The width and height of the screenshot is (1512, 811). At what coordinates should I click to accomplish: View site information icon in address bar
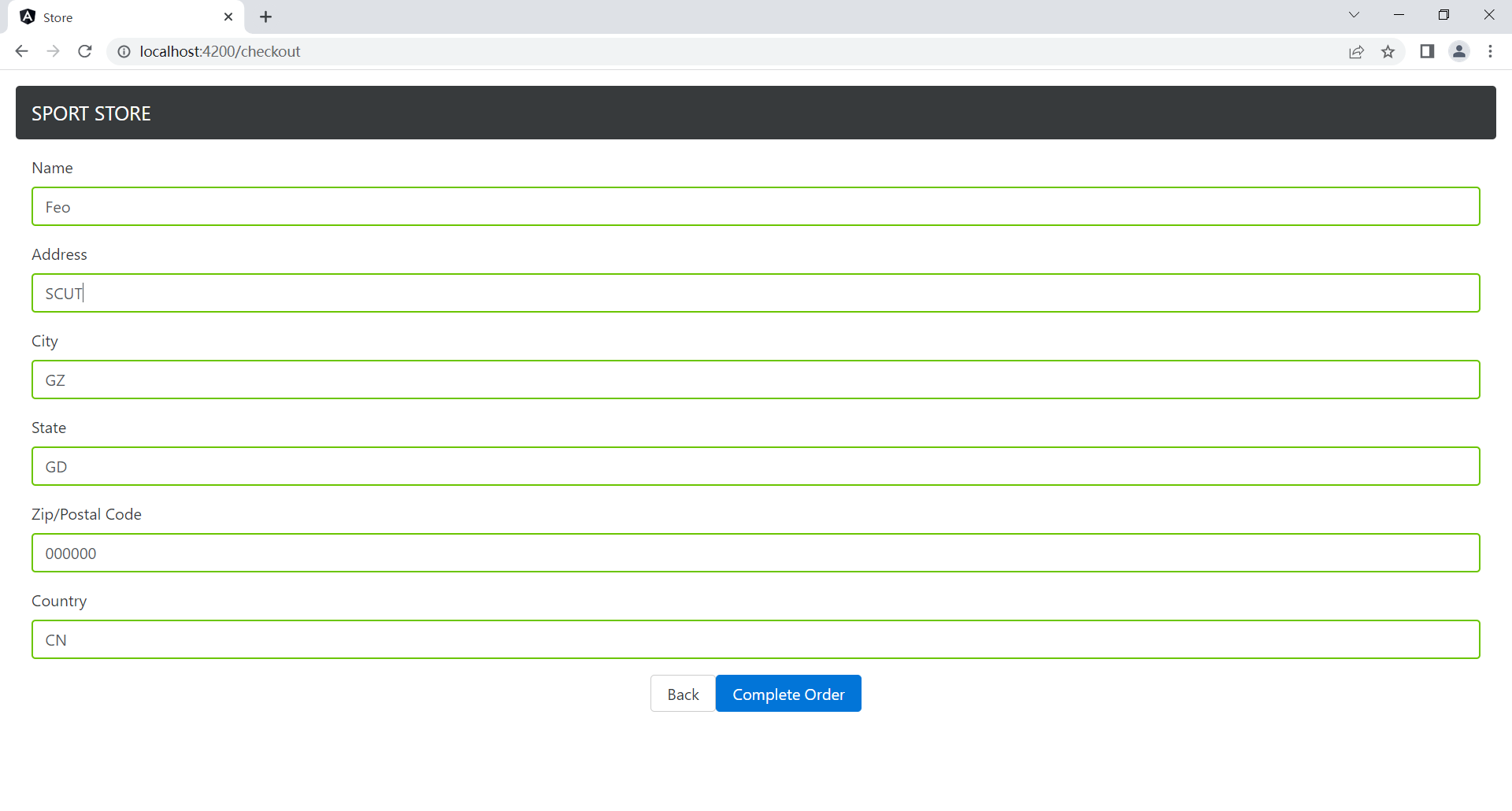point(124,51)
